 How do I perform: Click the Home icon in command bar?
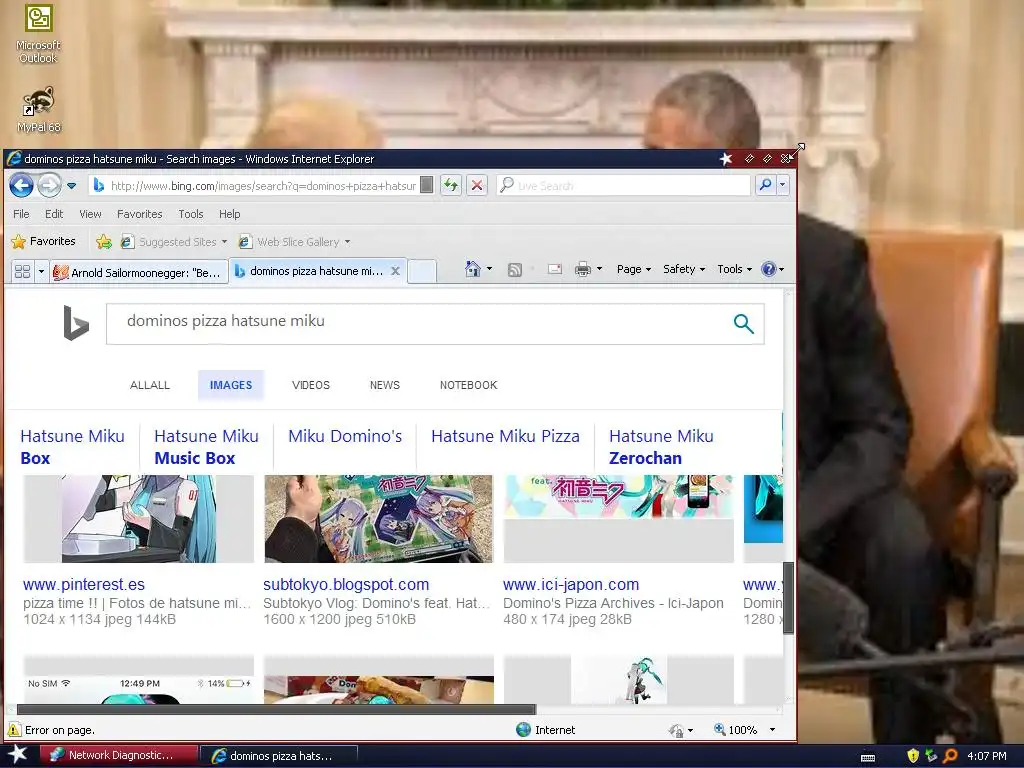473,269
